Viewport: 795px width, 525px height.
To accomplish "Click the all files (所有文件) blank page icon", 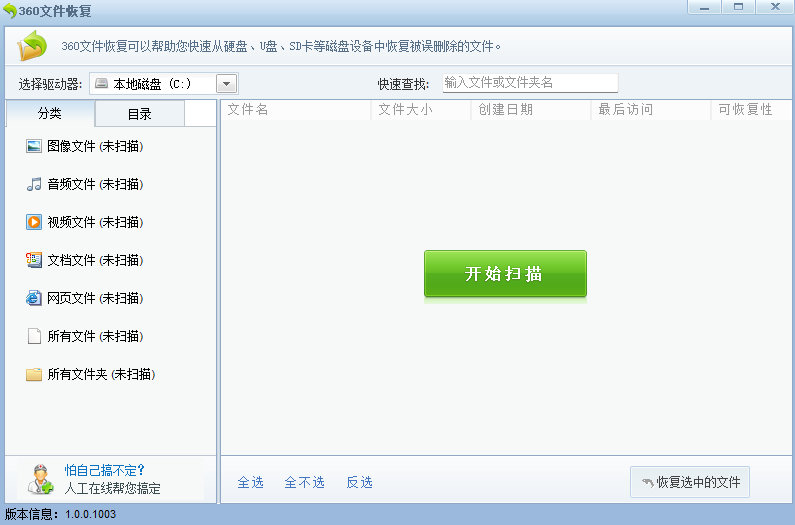I will 34,336.
